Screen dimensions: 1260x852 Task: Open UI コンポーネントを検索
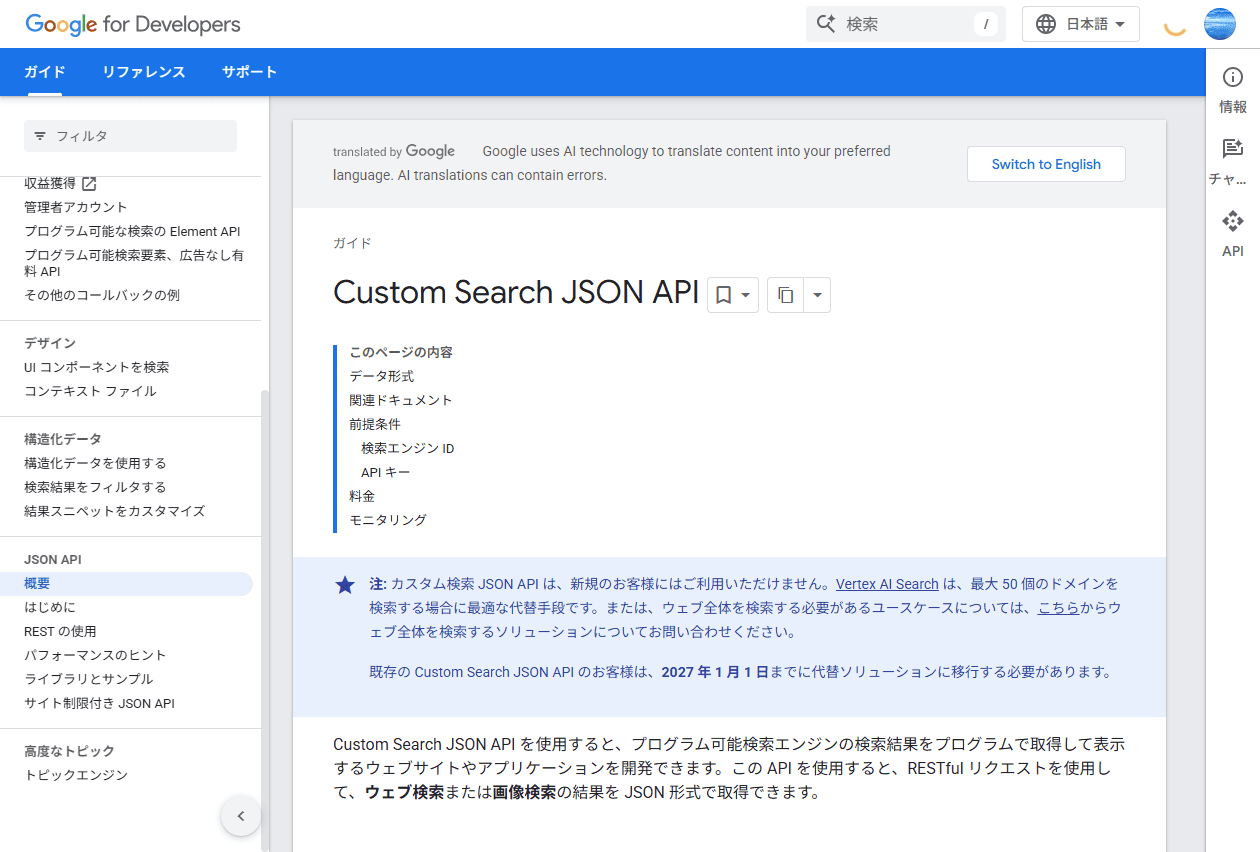click(x=97, y=367)
